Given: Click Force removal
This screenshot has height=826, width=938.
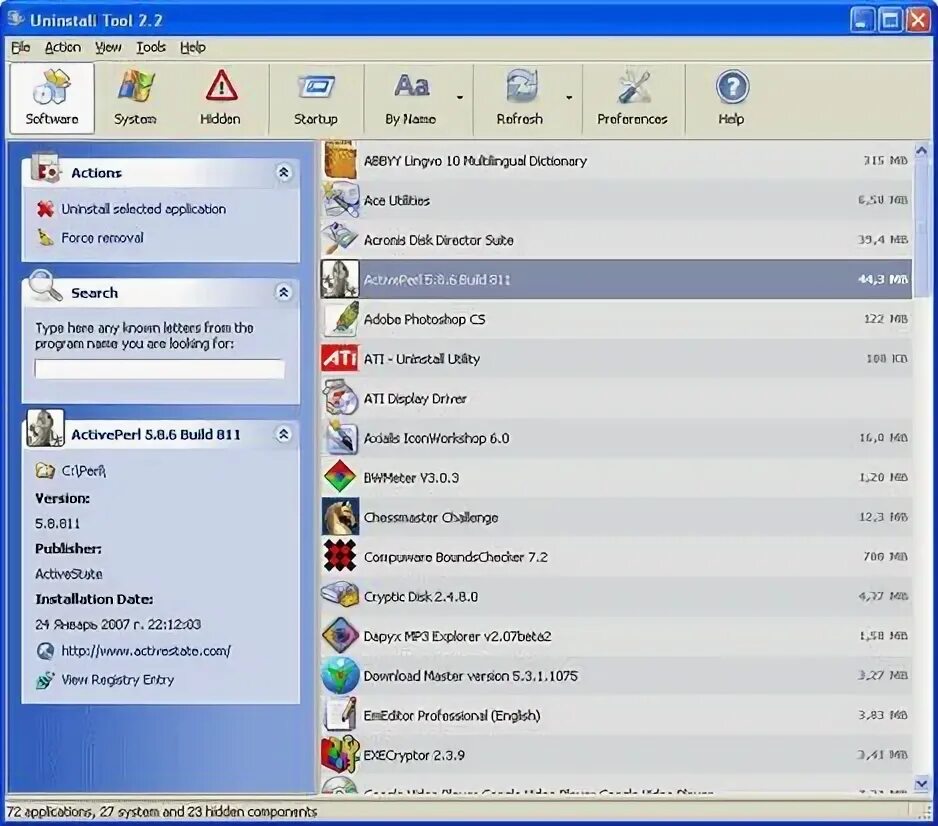Looking at the screenshot, I should [102, 237].
